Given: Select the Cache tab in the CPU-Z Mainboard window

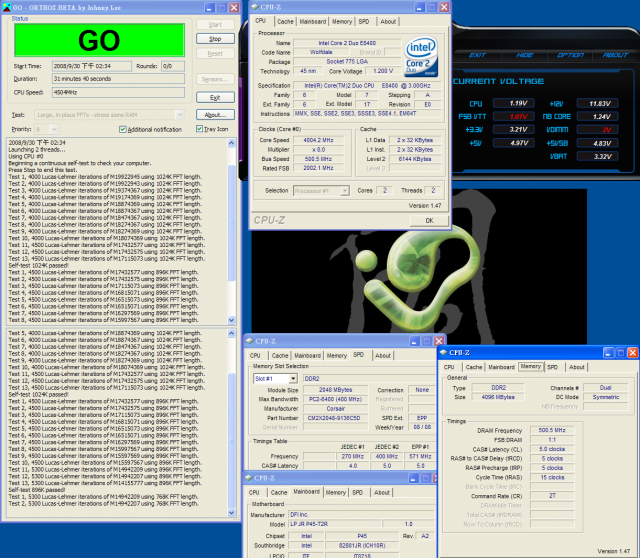Looking at the screenshot, I should click(279, 493).
